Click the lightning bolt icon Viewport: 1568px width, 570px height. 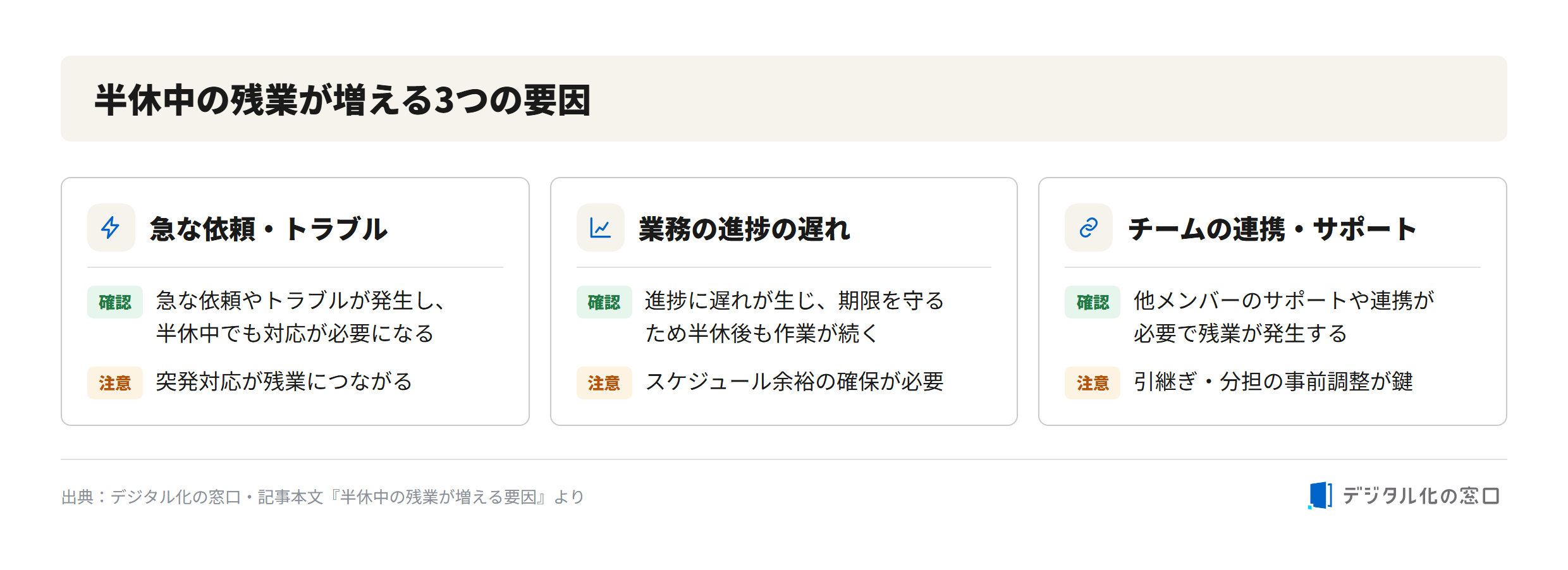[111, 227]
